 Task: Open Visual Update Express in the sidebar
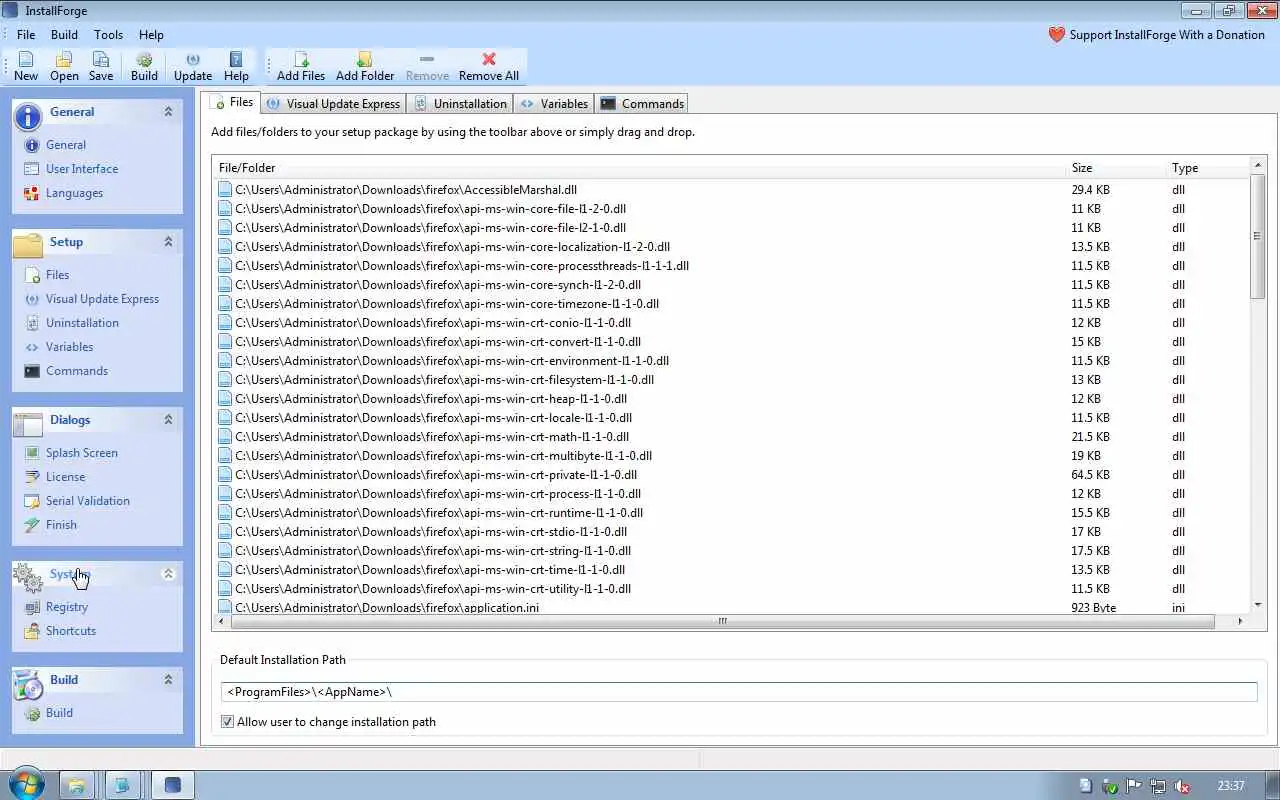click(x=102, y=299)
